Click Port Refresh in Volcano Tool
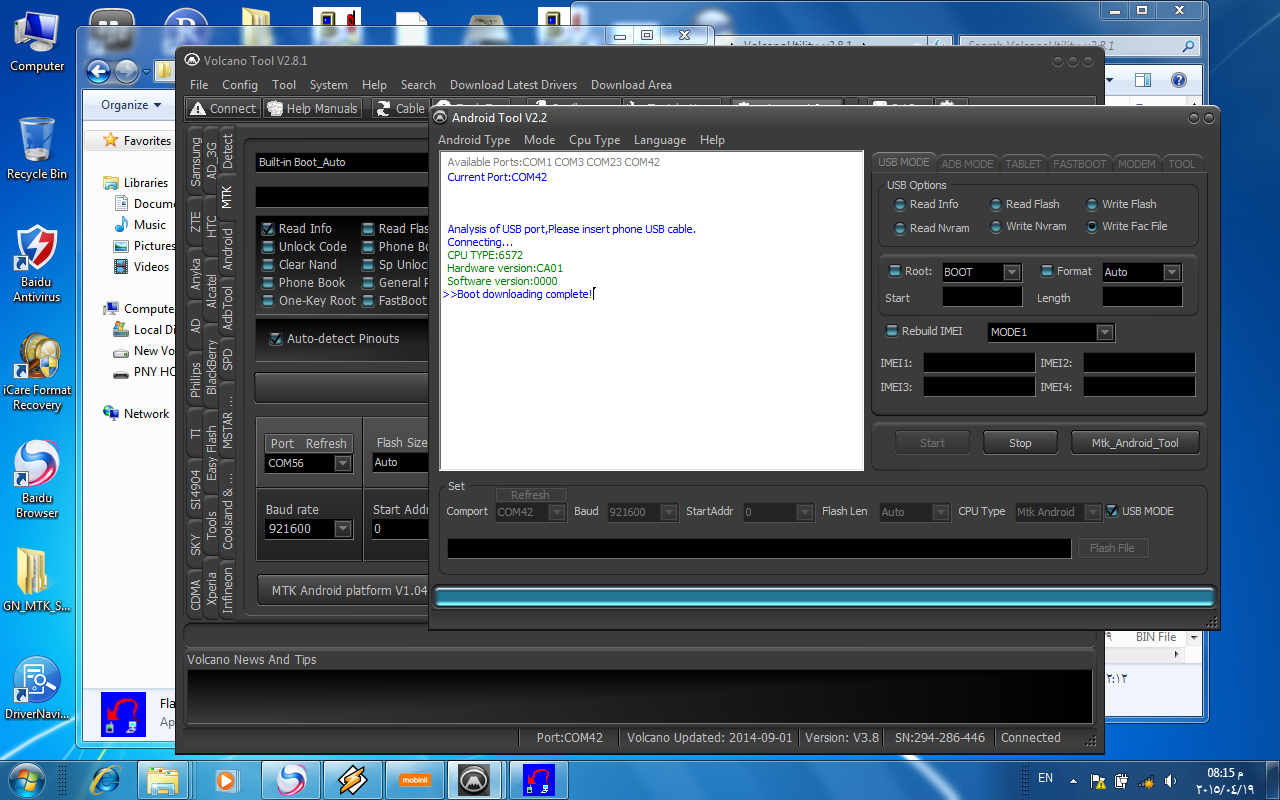 point(308,443)
